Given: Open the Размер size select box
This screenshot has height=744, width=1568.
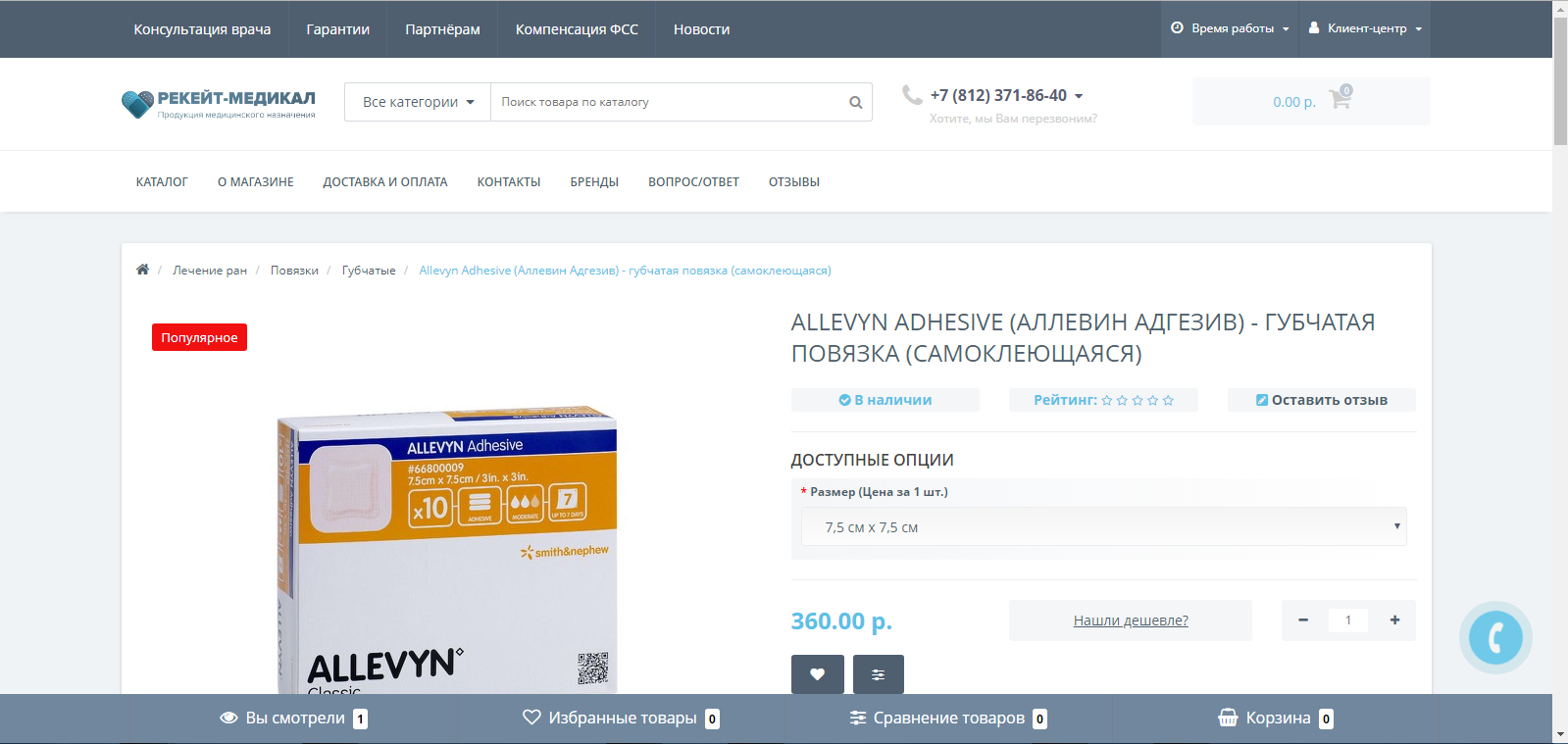Looking at the screenshot, I should tap(1104, 526).
